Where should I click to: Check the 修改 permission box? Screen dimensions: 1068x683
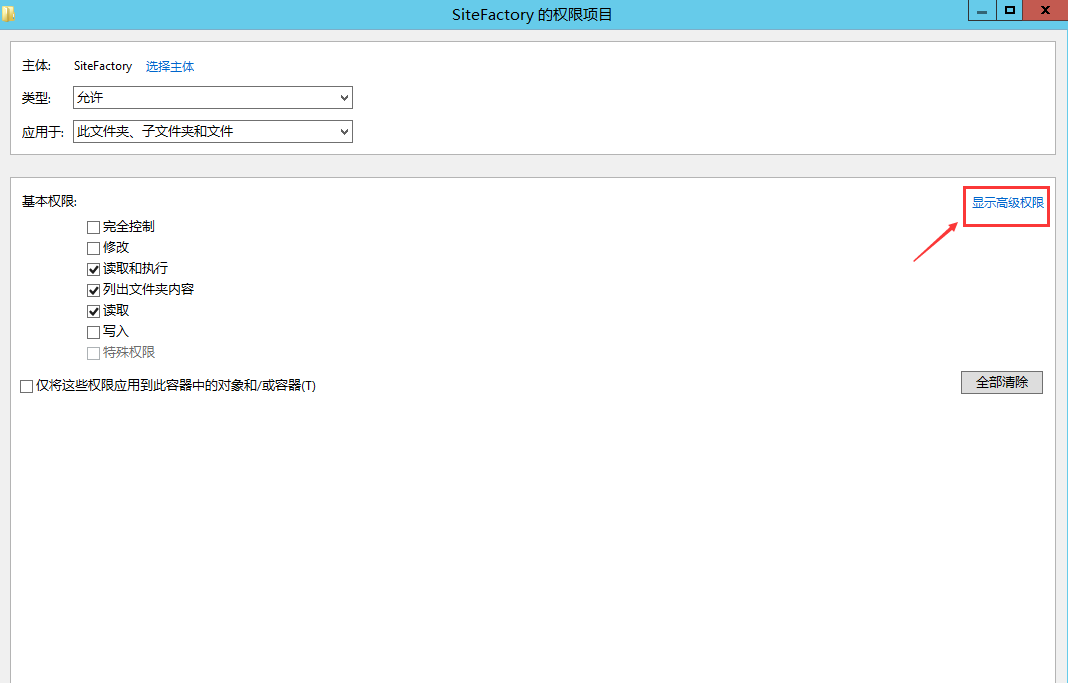pos(94,248)
